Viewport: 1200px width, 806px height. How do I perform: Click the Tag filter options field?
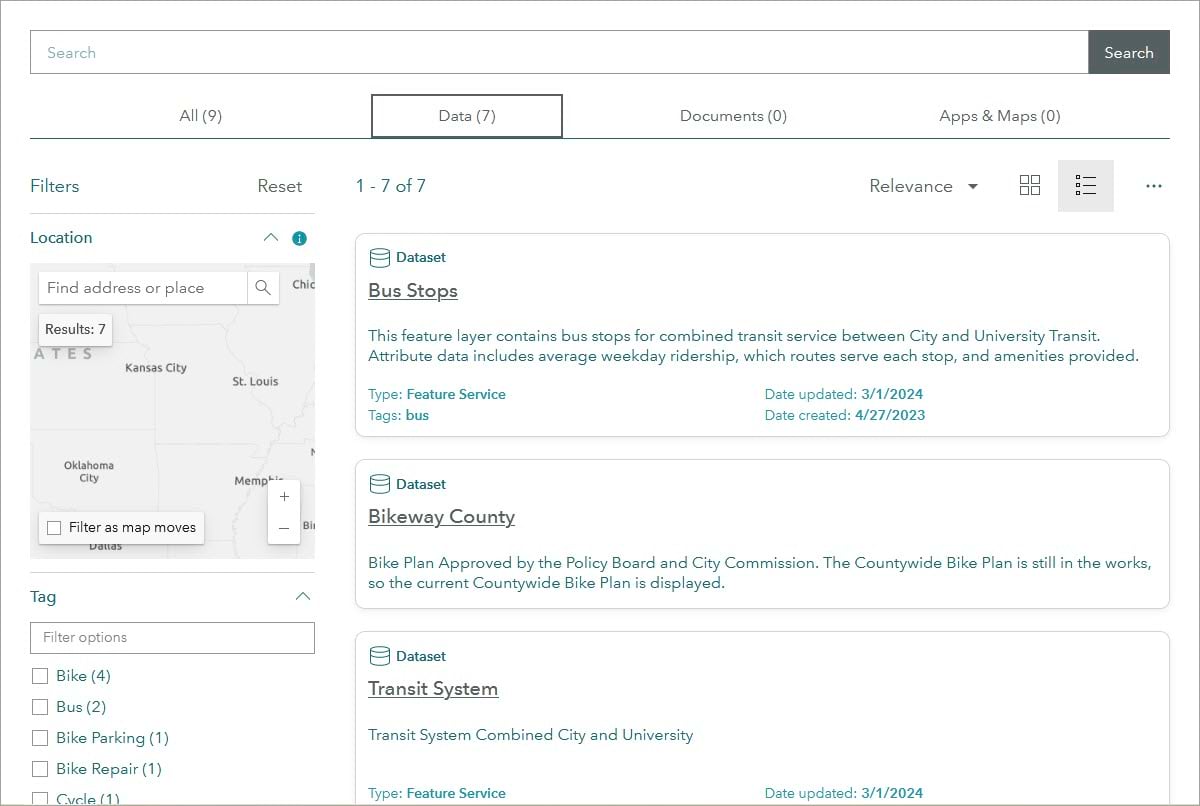tap(172, 638)
